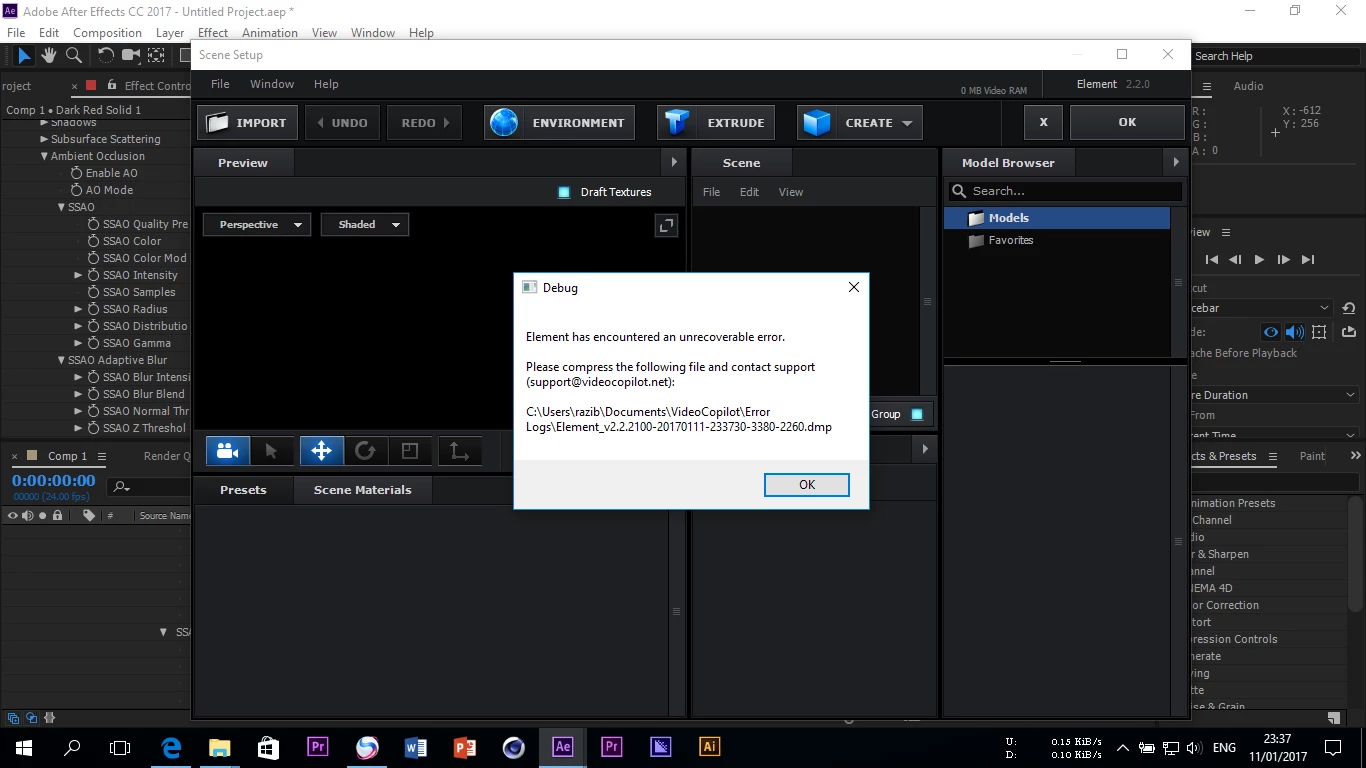Select the pointer select tool in Scene Setup
The image size is (1366, 768).
(x=272, y=451)
